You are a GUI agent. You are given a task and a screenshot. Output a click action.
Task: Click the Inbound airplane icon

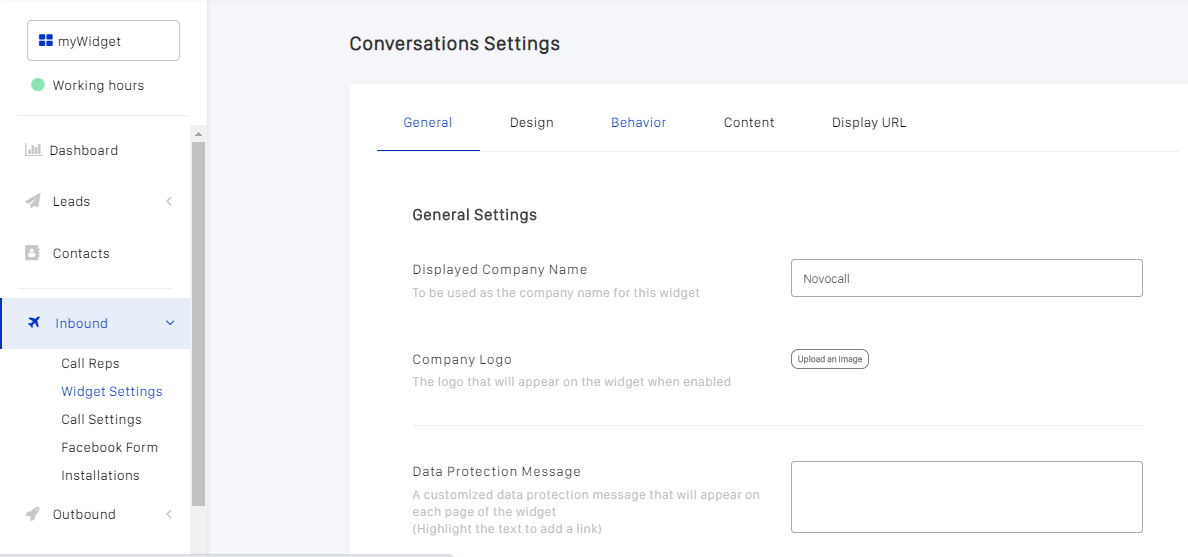34,323
